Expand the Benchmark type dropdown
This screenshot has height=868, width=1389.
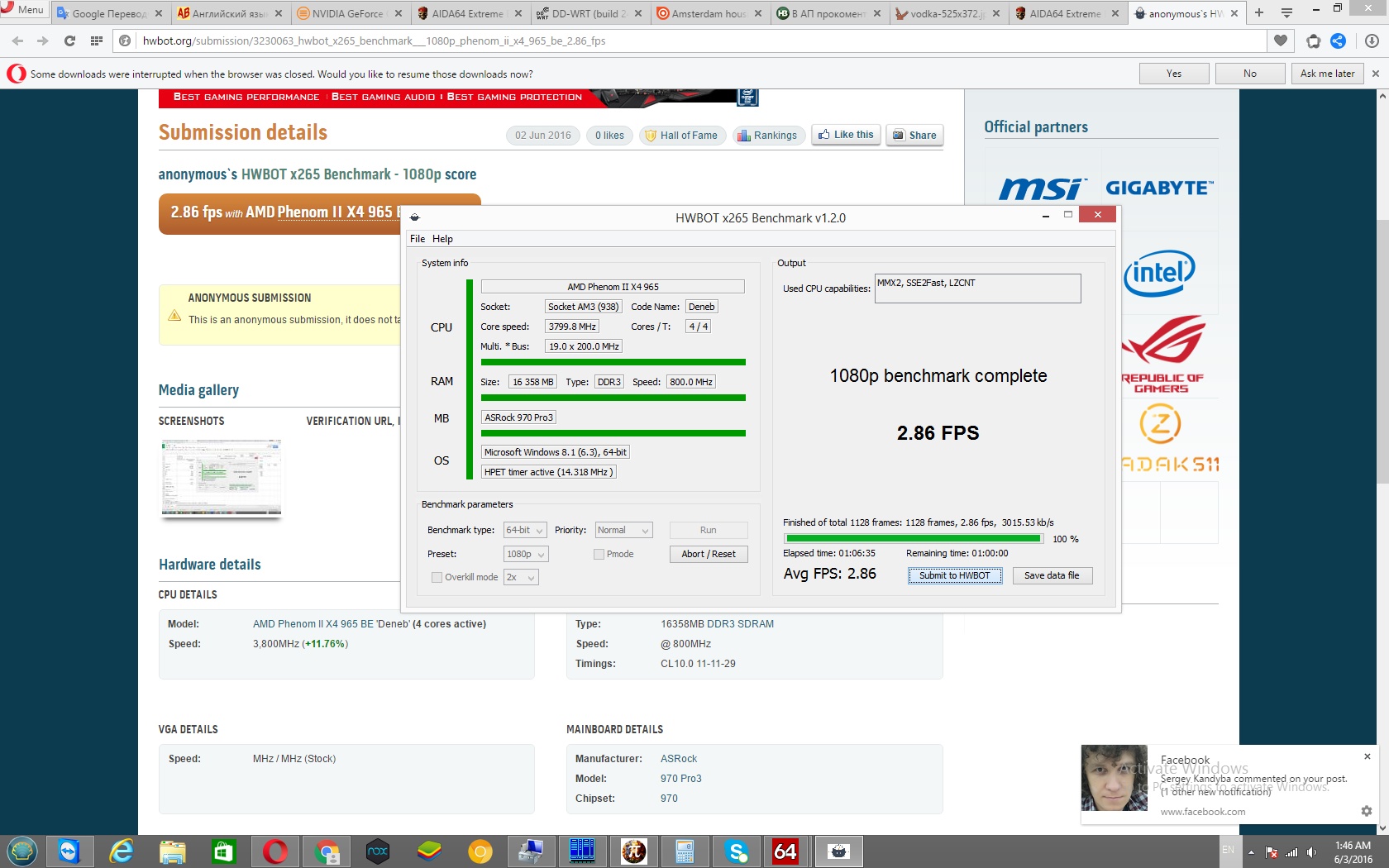pyautogui.click(x=525, y=530)
